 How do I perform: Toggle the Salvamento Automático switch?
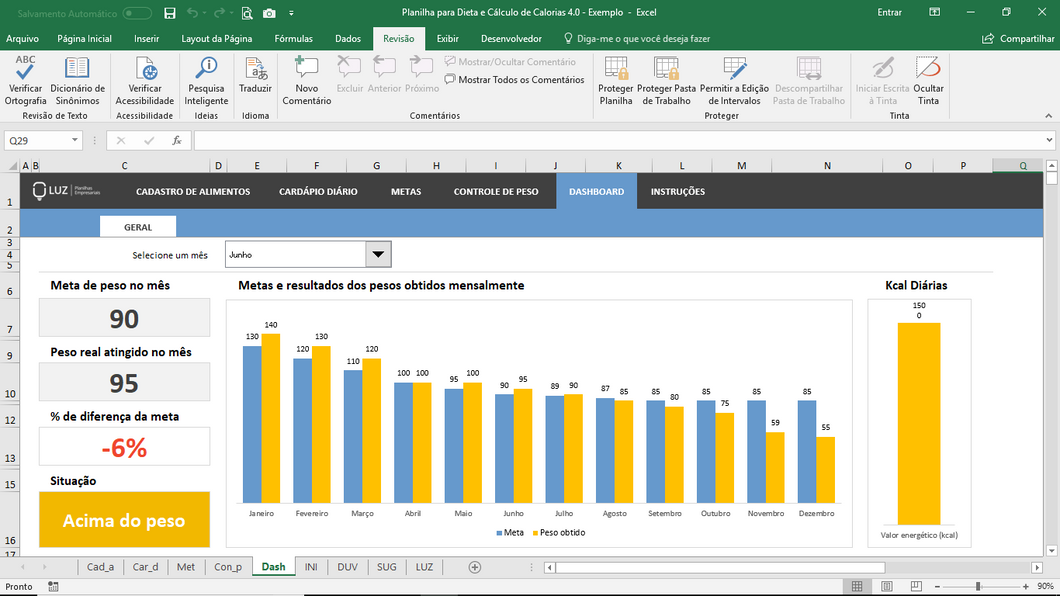(x=137, y=13)
